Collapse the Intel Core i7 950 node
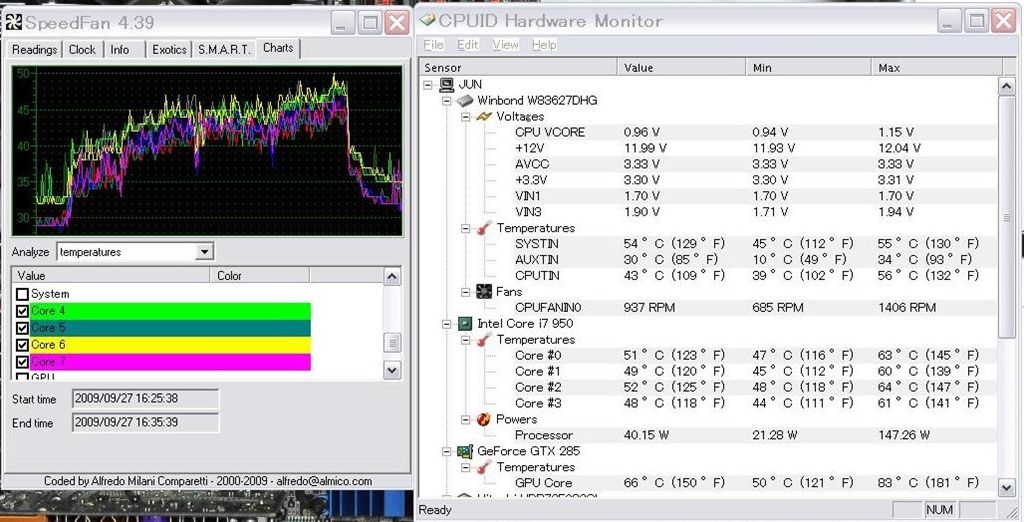The image size is (1024, 522). (446, 324)
